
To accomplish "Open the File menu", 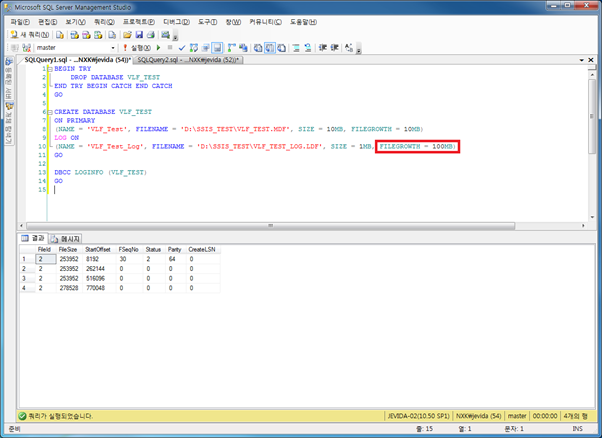I will [20, 22].
